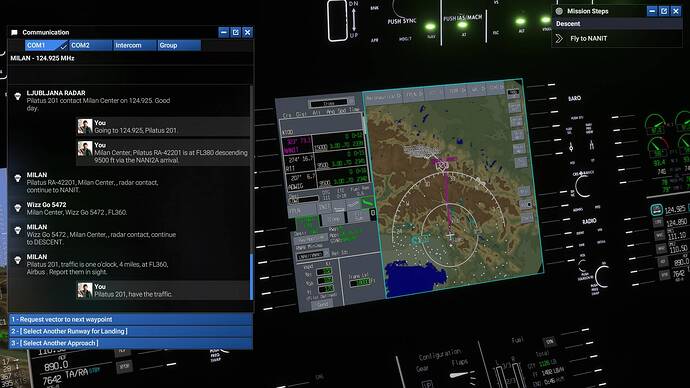Choose 'Select Another Approach' option
The height and width of the screenshot is (388, 690).
[131, 343]
